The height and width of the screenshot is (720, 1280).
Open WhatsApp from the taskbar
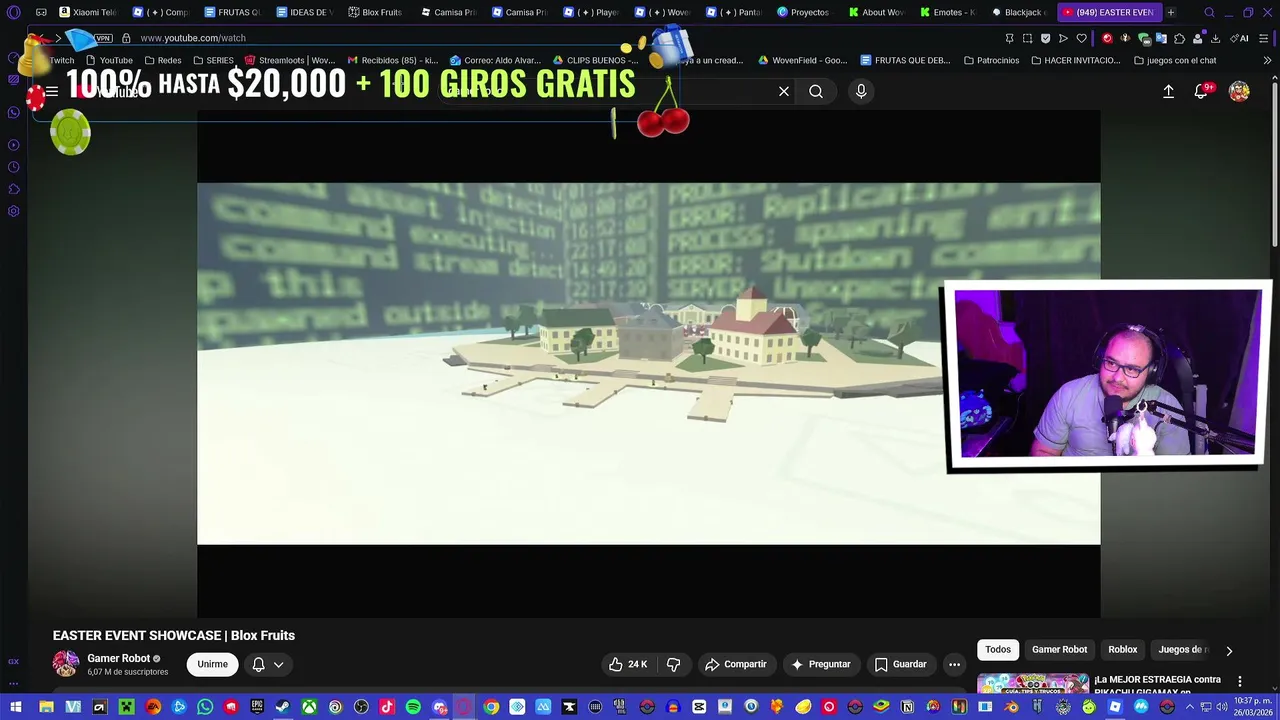pos(205,707)
